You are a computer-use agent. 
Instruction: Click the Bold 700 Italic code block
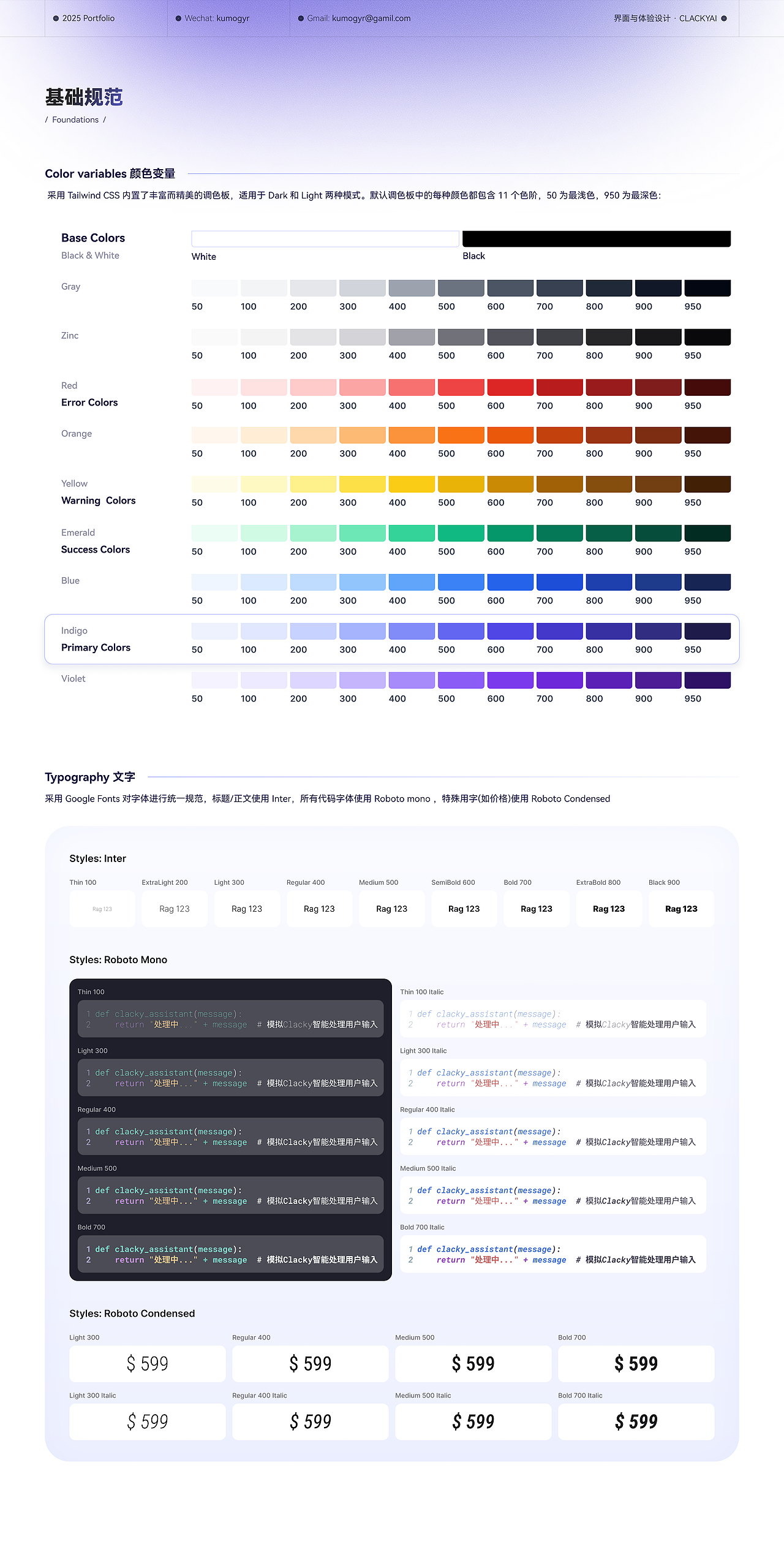pos(553,1254)
